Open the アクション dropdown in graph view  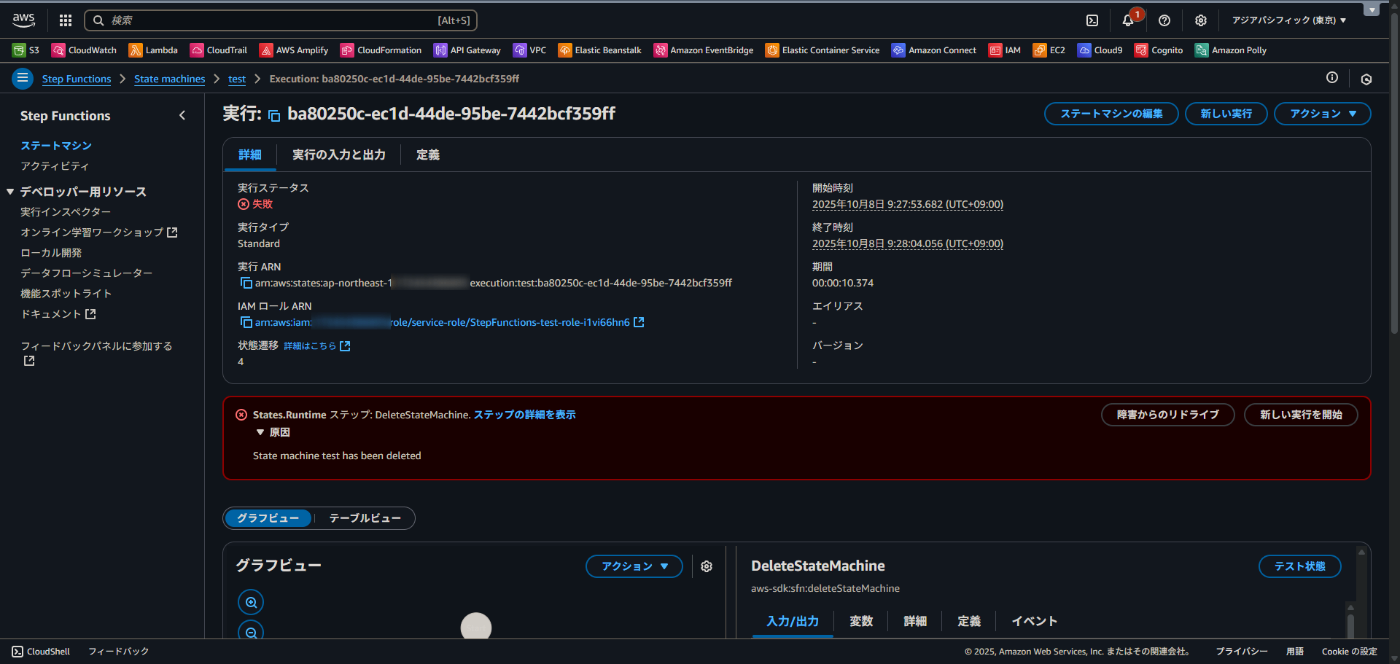click(634, 566)
